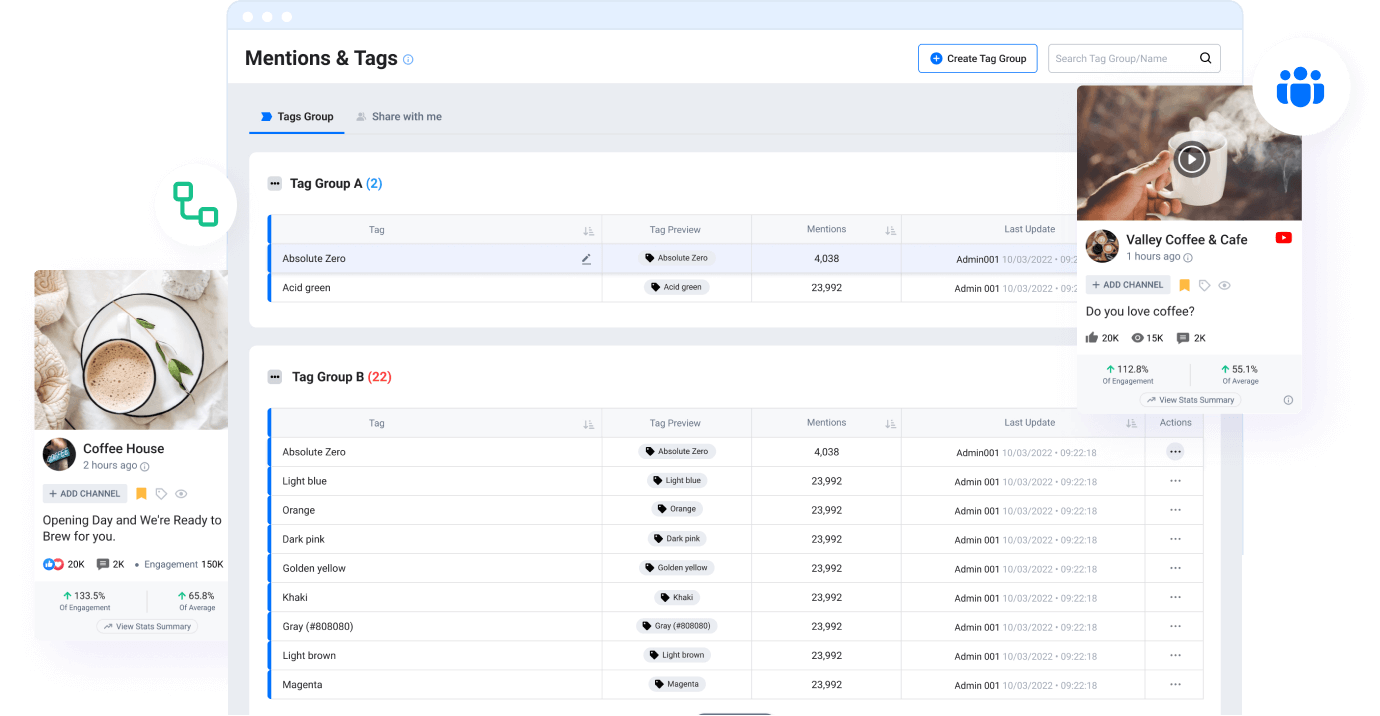Select the Dark pink tag preview swatch
1380x716 pixels.
[677, 539]
